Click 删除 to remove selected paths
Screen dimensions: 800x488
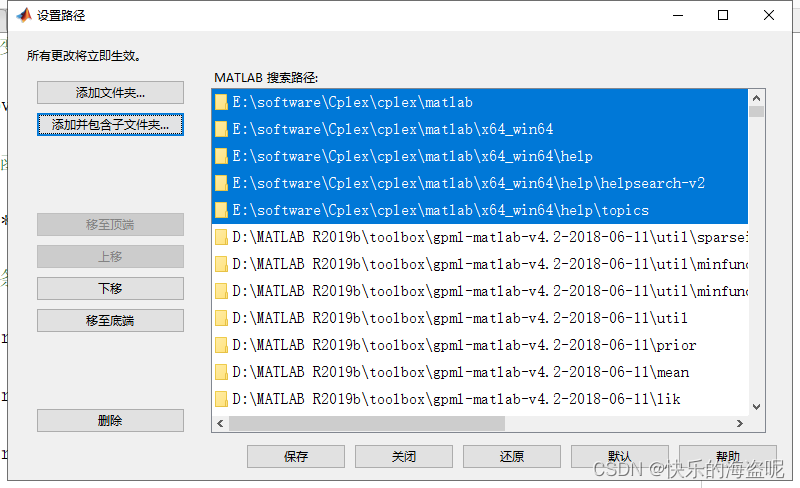click(x=110, y=421)
